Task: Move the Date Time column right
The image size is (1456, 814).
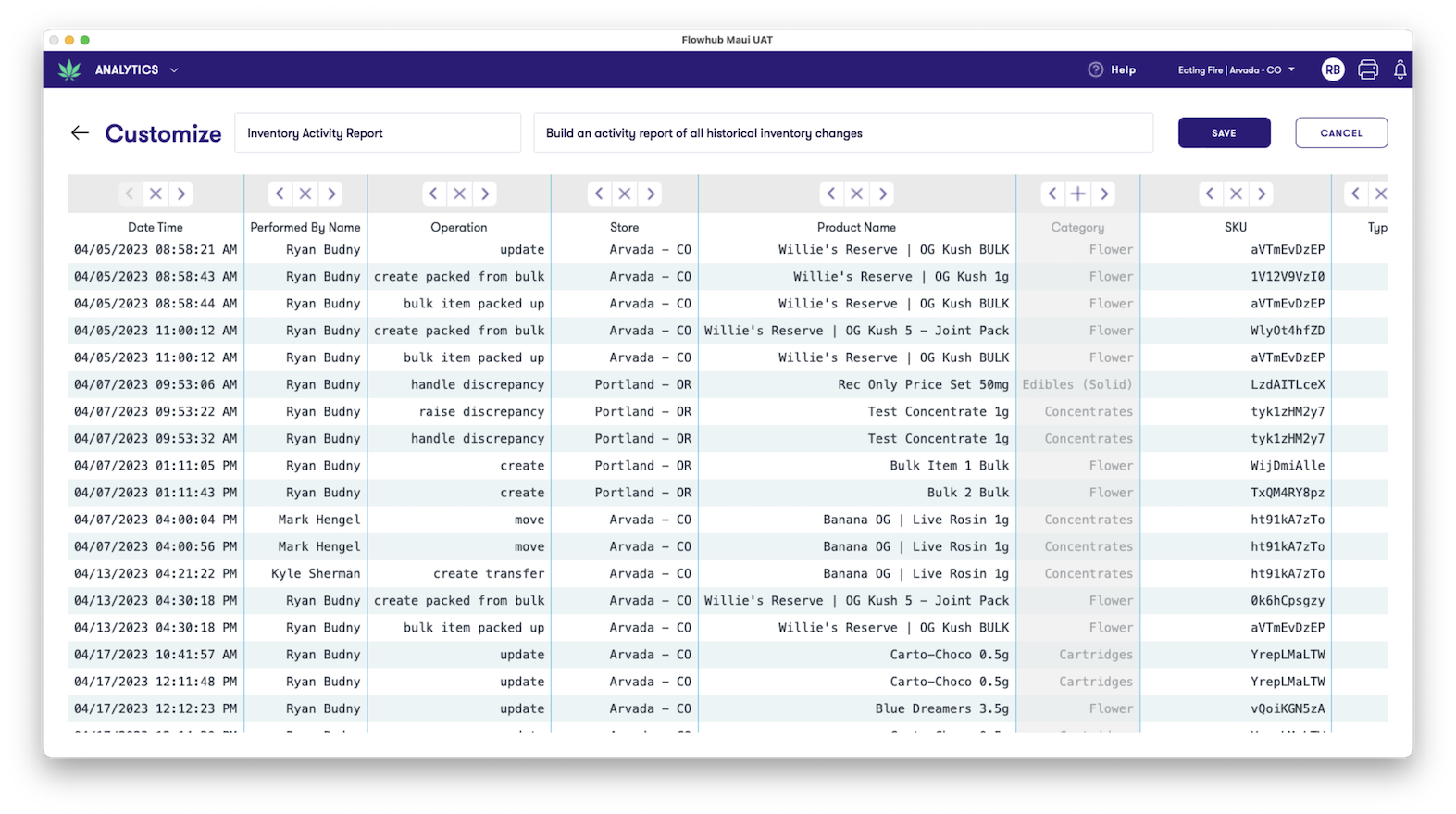Action: click(x=181, y=194)
